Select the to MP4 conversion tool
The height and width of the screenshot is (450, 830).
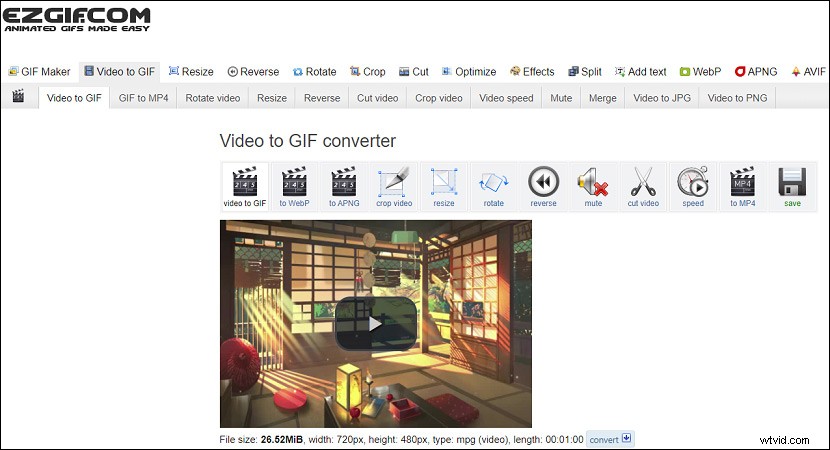[x=743, y=187]
